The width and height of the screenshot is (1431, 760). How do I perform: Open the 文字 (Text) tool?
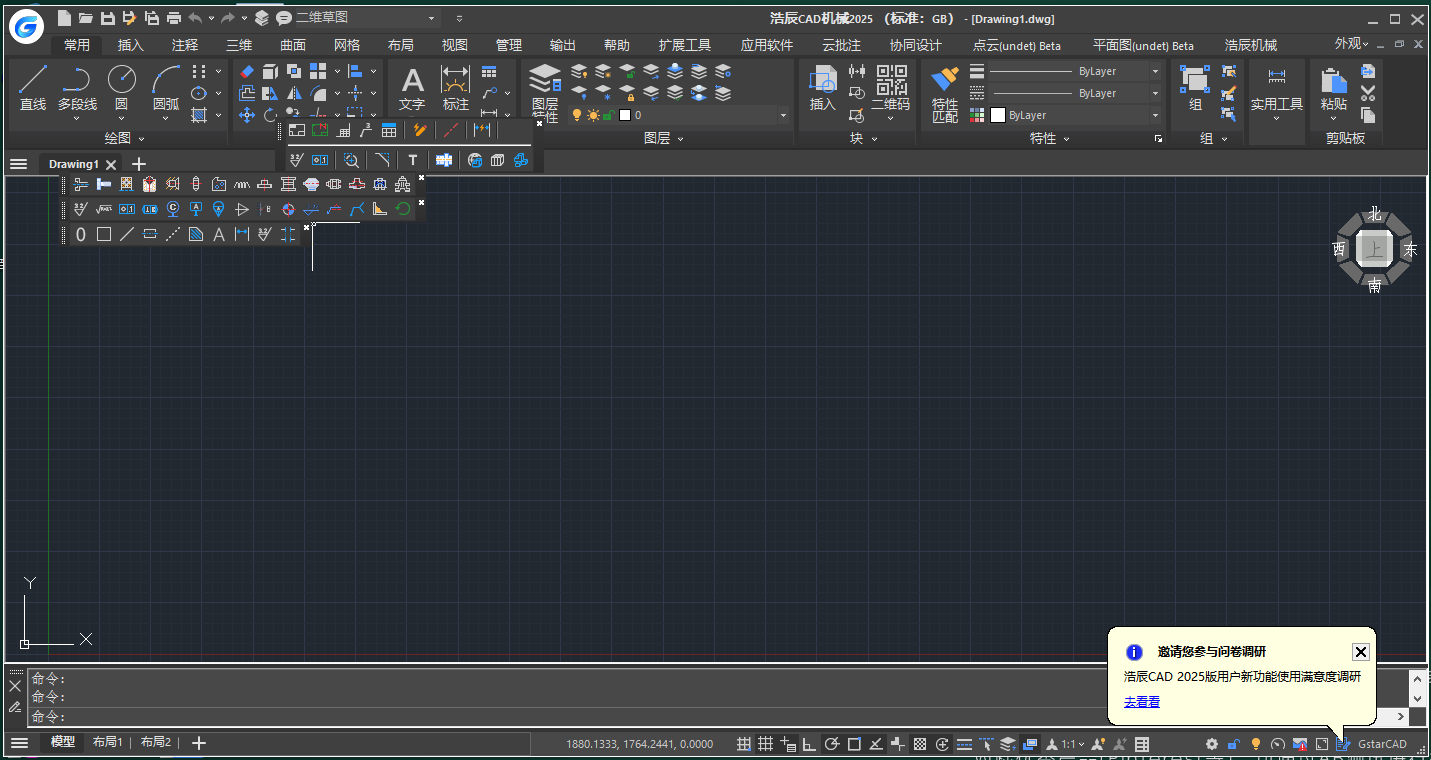(412, 87)
